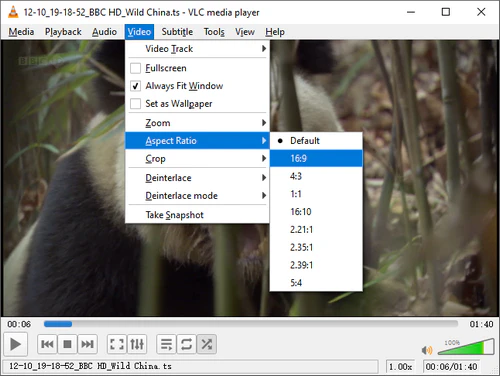Viewport: 500px width, 376px height.
Task: Click the Play button
Action: [x=15, y=344]
